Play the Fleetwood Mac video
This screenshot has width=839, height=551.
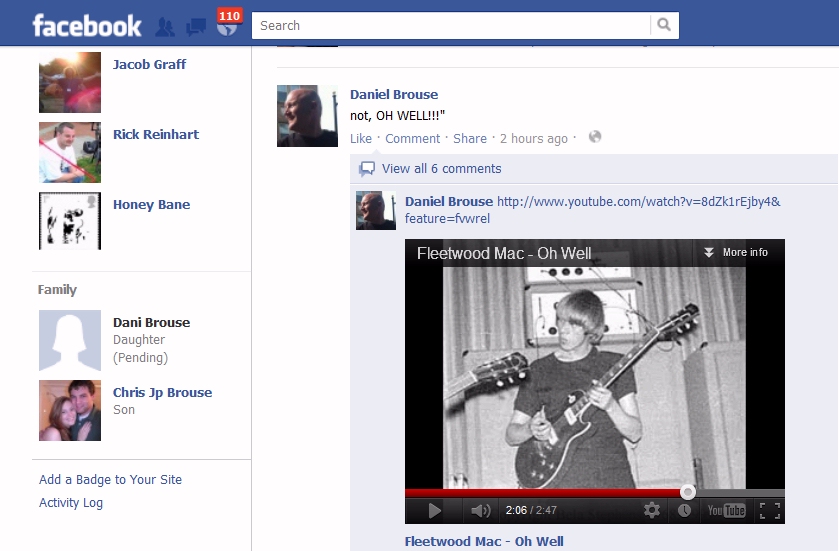434,510
